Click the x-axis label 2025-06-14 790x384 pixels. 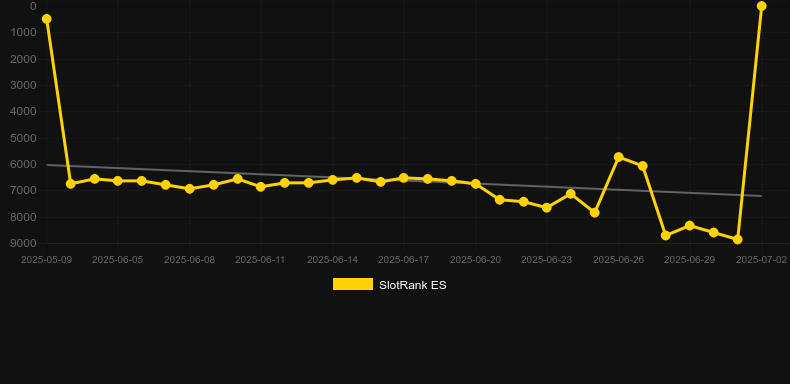pos(333,260)
